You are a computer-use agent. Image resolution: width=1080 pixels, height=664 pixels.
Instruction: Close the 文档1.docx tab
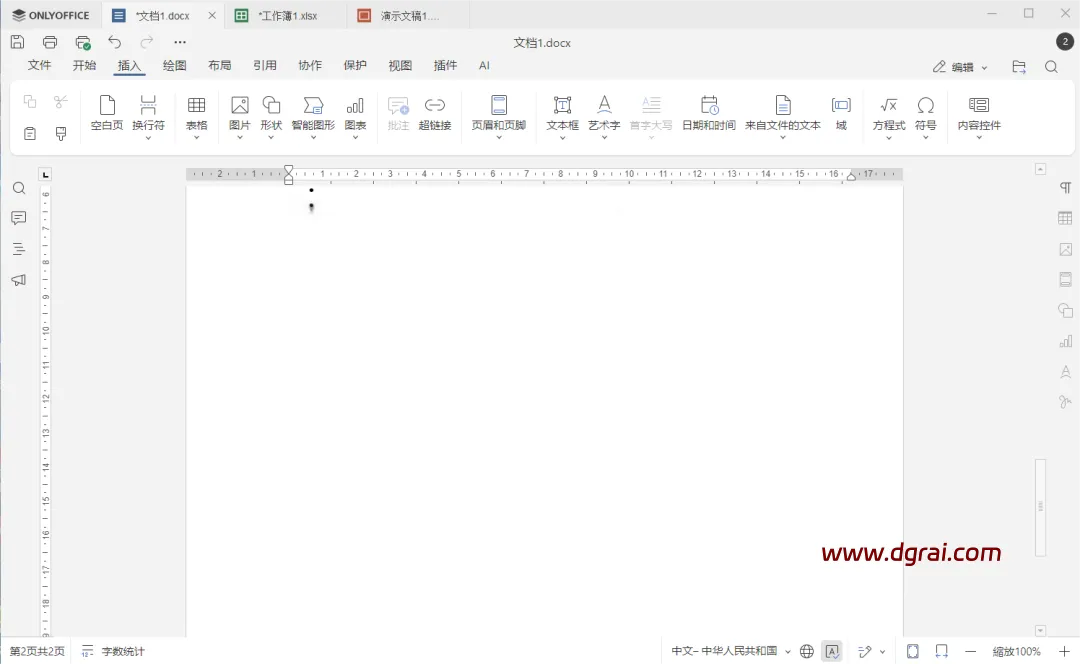tap(211, 15)
